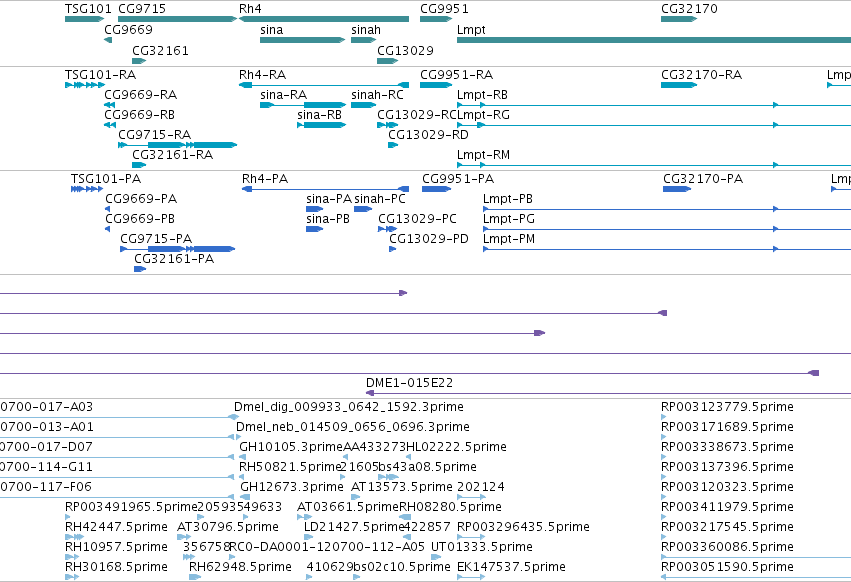Viewport: 851px width, 582px height.
Task: Click the TSG101-RA transcript label
Action: [100, 75]
